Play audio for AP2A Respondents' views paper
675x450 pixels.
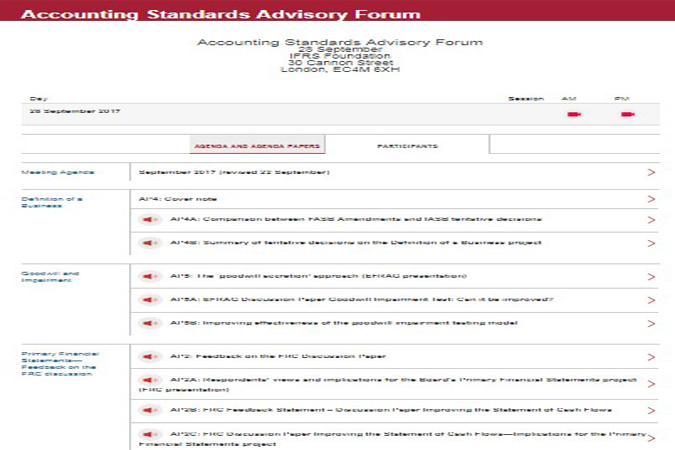tap(150, 380)
